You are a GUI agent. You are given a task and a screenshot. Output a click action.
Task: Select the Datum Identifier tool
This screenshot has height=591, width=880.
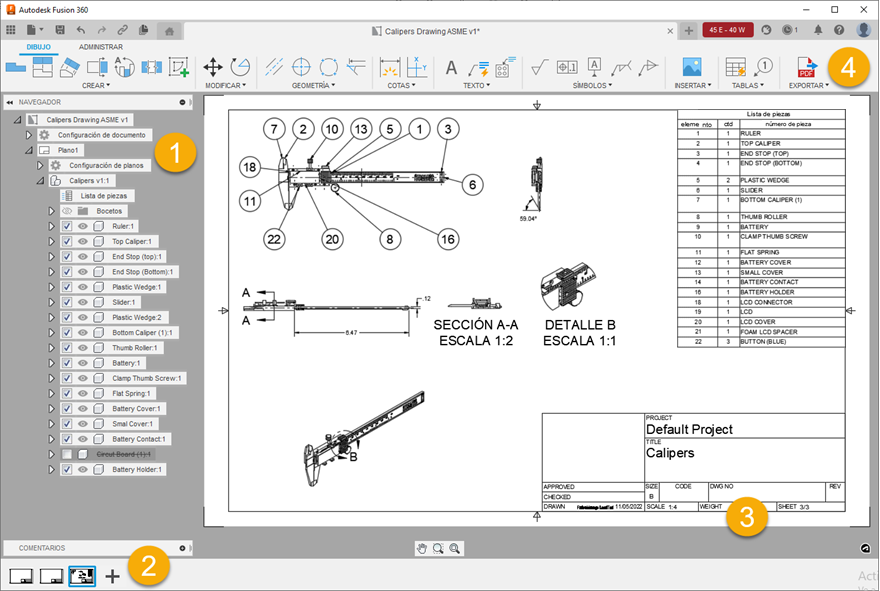(x=594, y=67)
